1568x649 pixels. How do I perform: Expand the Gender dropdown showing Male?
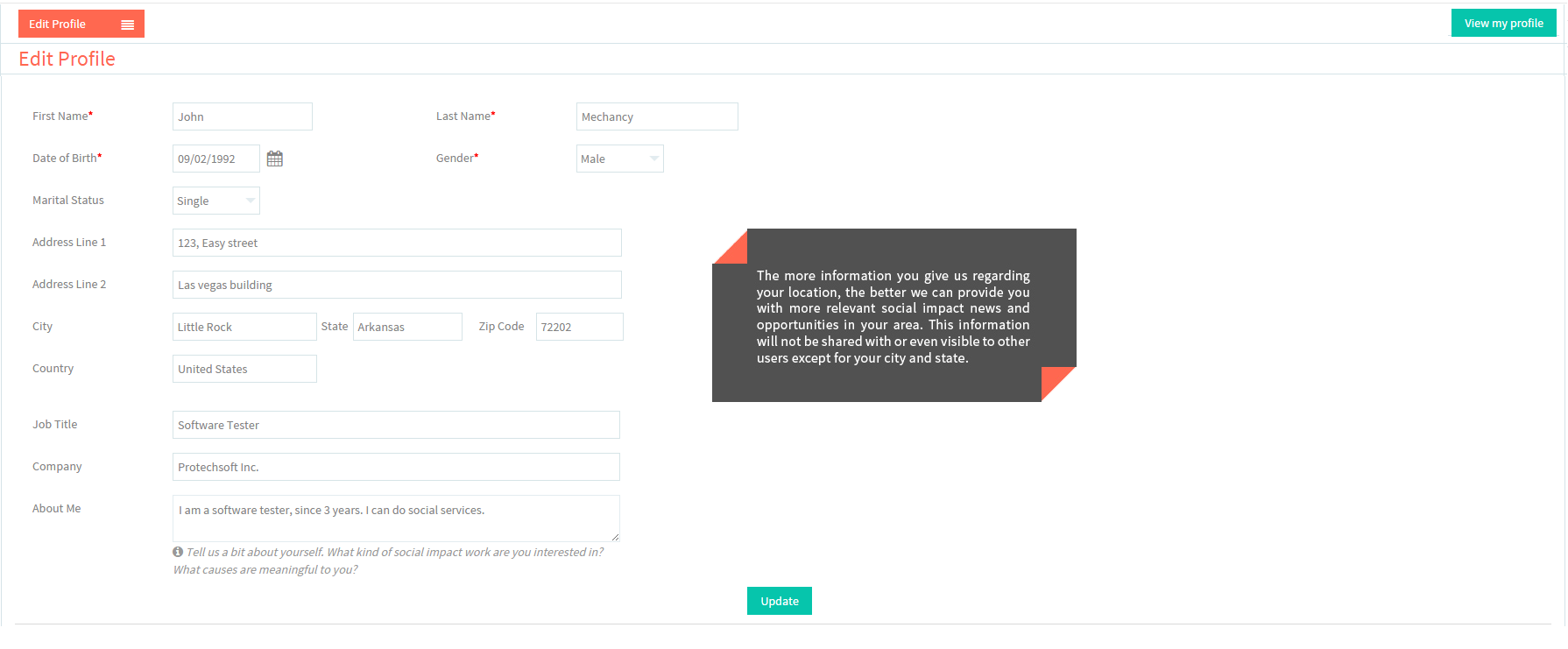[x=619, y=159]
